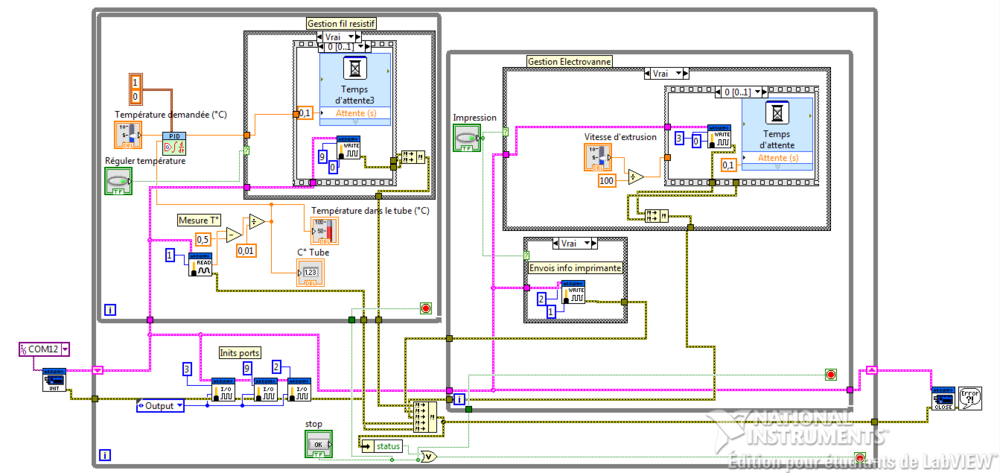Toggle the Réguler température boolean control
This screenshot has height=473, width=1000.
[x=119, y=182]
